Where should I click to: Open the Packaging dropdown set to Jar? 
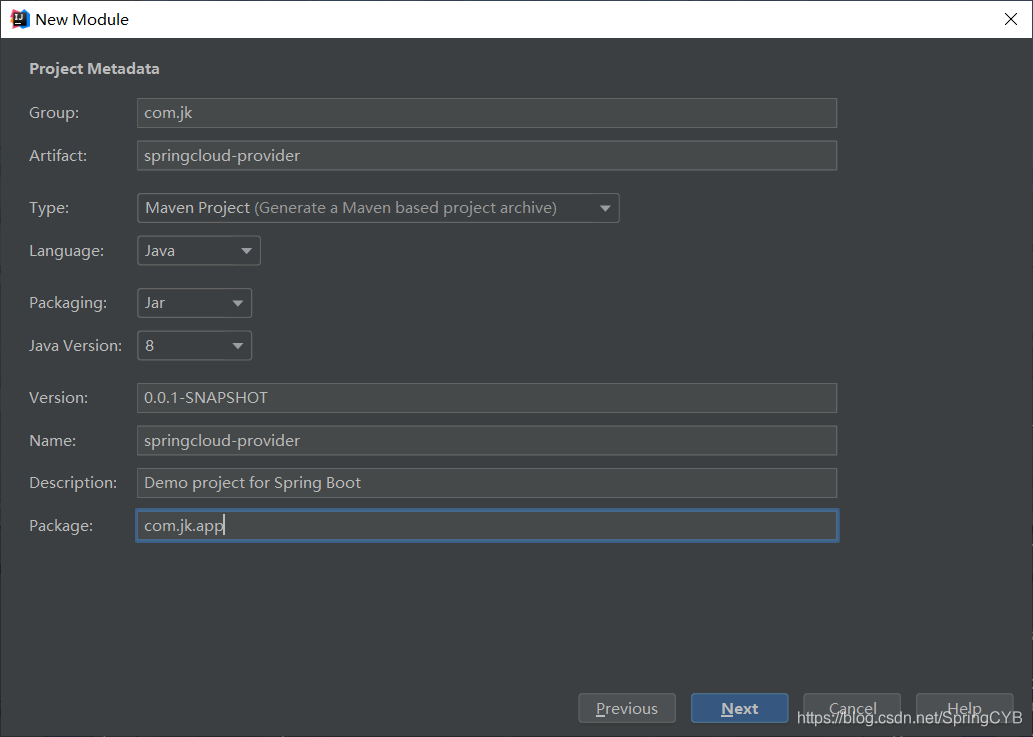point(194,303)
